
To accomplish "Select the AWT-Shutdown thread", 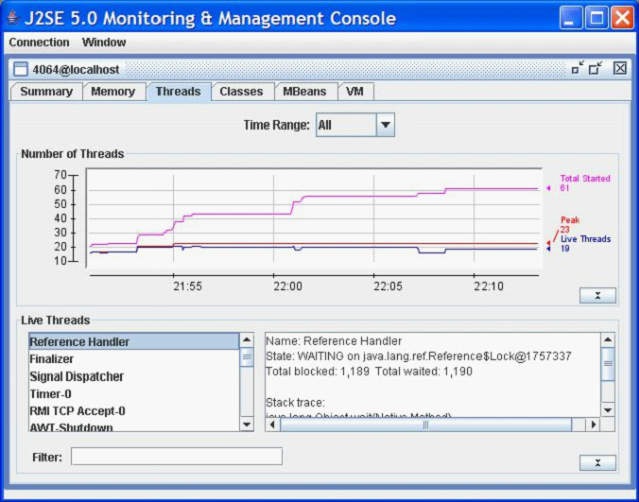I will pos(134,427).
